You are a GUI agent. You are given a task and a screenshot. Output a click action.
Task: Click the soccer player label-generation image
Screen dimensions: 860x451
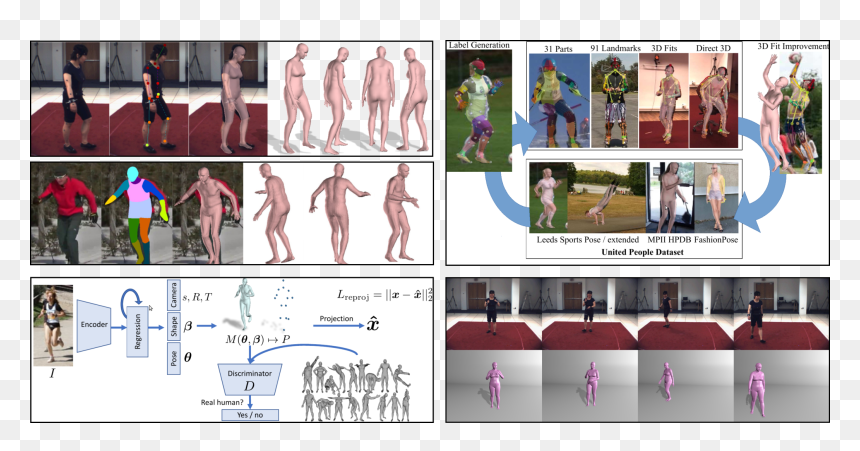pos(479,110)
